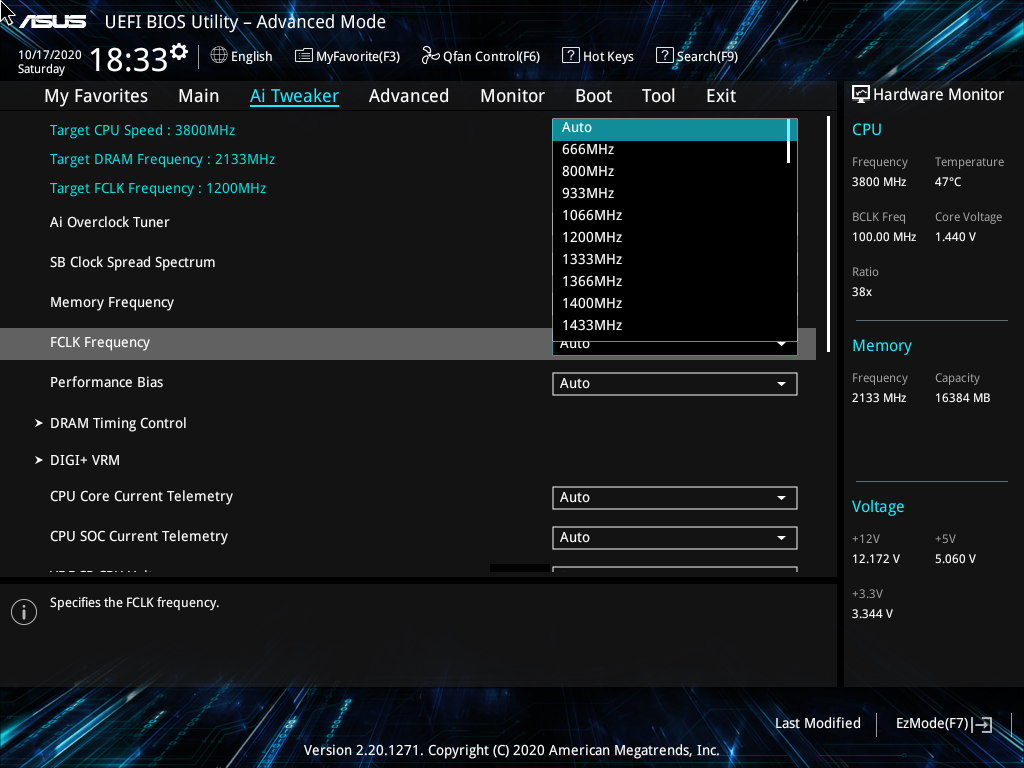Click Last Modified
This screenshot has height=768, width=1024.
[x=818, y=724]
